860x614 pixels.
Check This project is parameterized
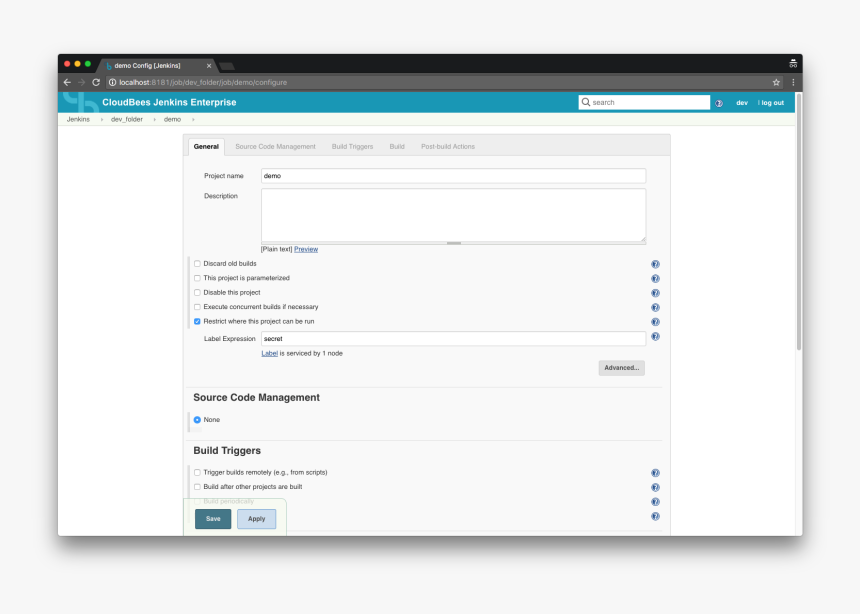(x=197, y=278)
